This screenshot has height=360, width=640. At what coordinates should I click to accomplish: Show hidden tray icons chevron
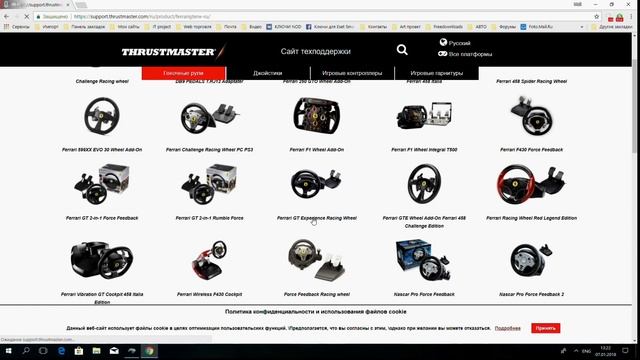point(576,351)
